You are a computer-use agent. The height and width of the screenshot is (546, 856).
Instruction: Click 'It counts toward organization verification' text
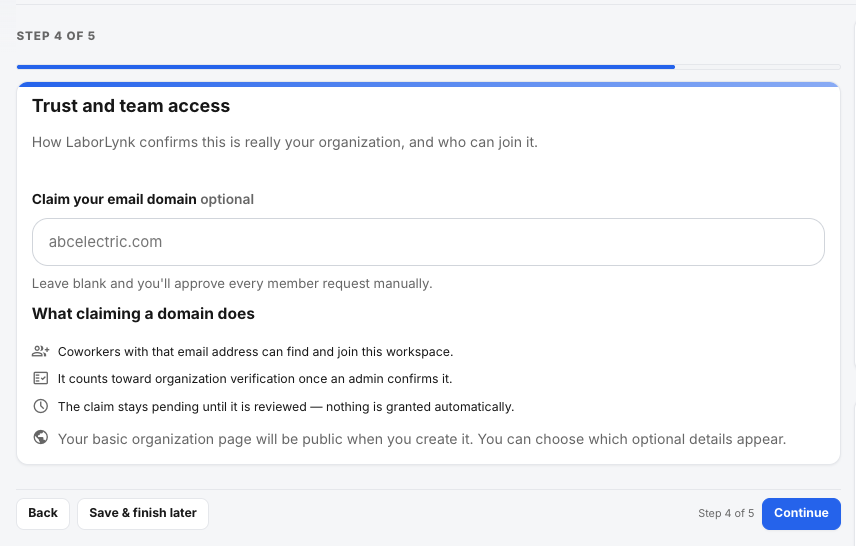255,379
